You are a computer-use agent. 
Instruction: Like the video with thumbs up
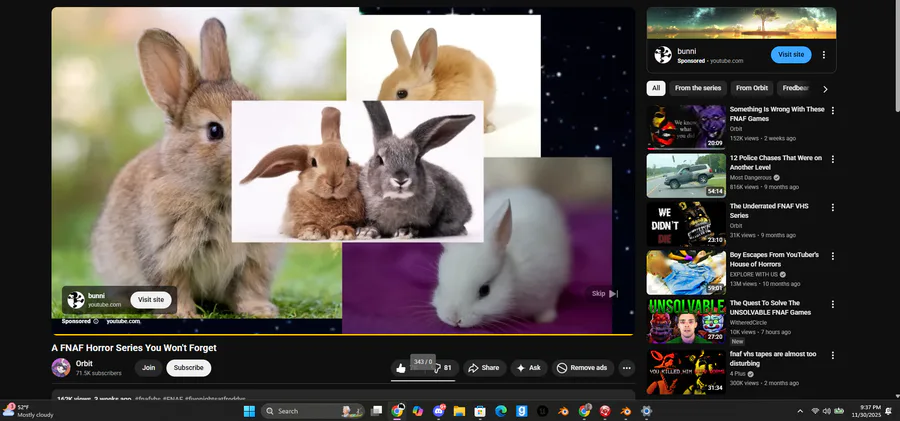click(x=402, y=368)
